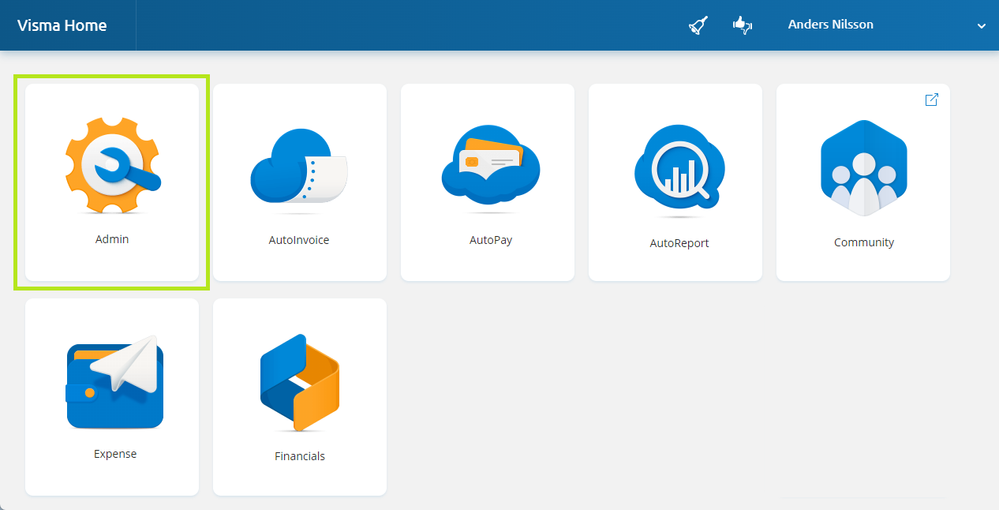Open the Admin gear and wrench icon
This screenshot has height=510, width=999.
113,165
